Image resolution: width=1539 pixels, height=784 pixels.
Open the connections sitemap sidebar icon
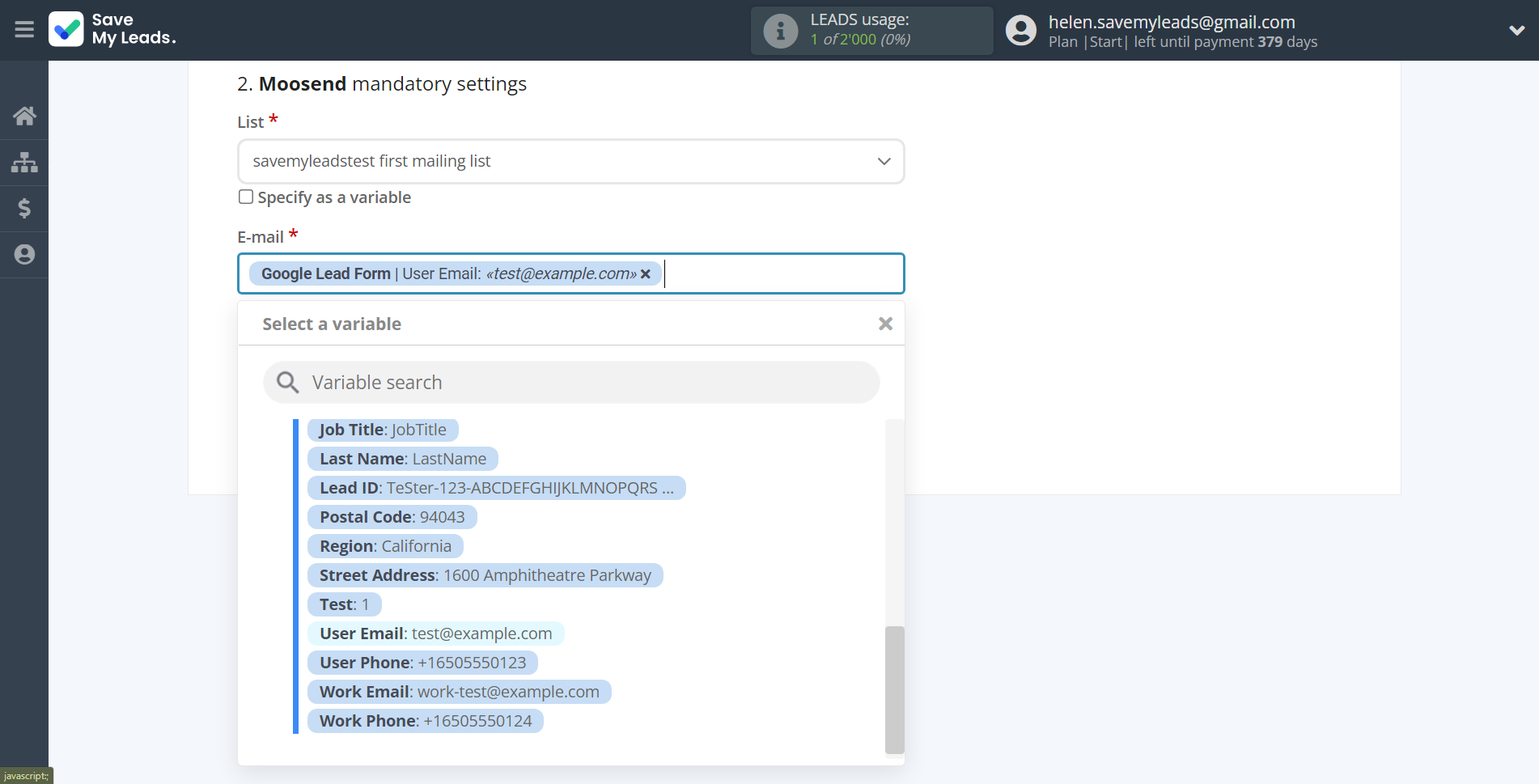(24, 163)
